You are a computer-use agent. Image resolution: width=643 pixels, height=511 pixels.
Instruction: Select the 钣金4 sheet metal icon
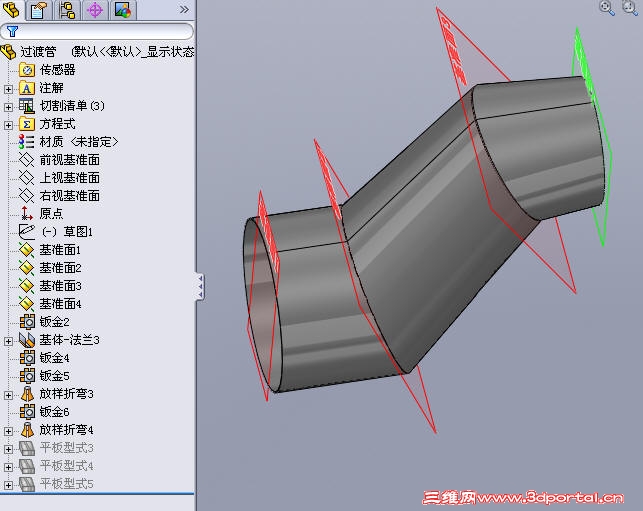click(x=27, y=358)
